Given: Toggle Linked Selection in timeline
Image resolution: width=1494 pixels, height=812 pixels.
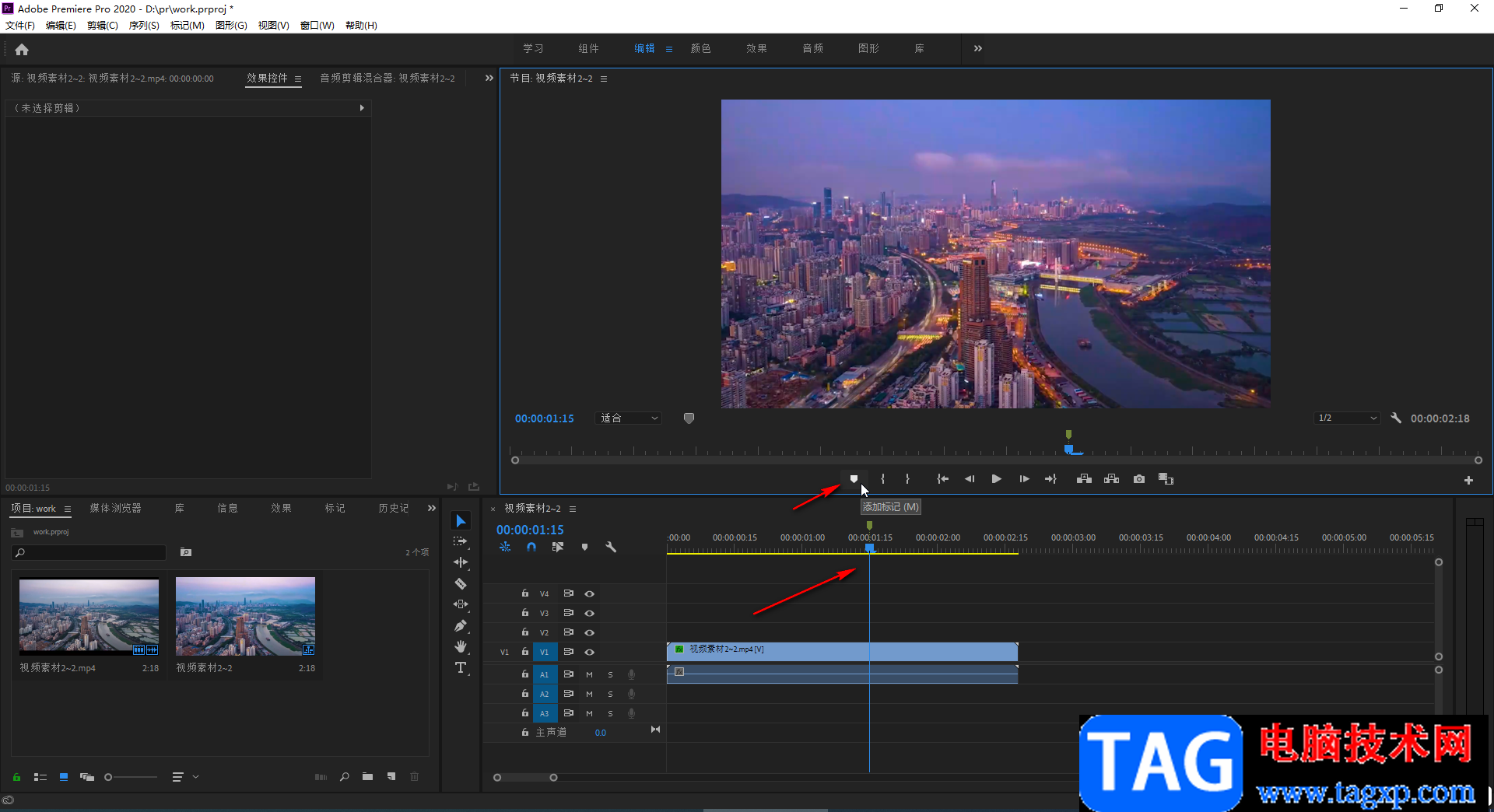Looking at the screenshot, I should pyautogui.click(x=558, y=547).
